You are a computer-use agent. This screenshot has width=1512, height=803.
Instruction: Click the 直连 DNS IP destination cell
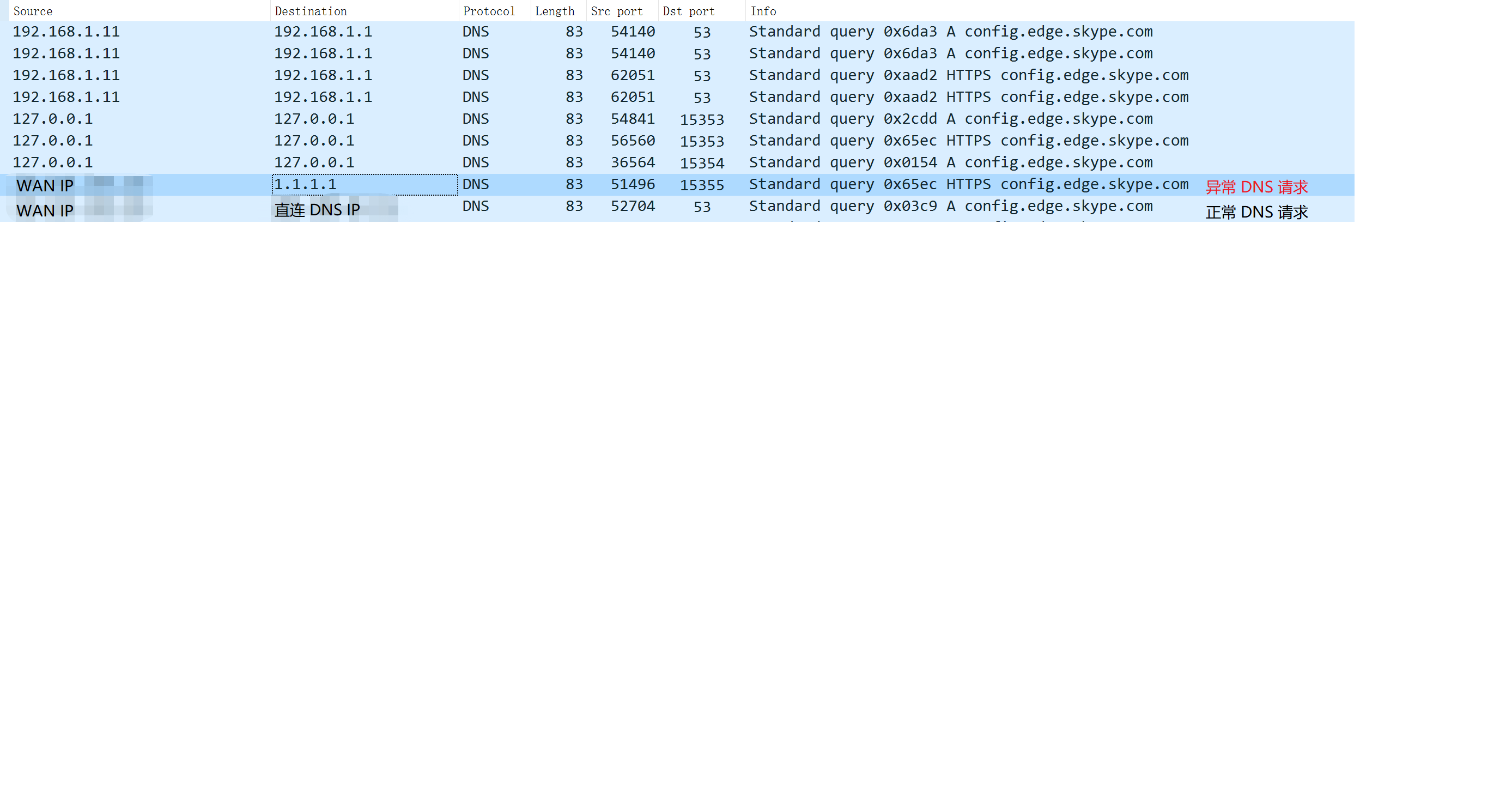(x=317, y=209)
